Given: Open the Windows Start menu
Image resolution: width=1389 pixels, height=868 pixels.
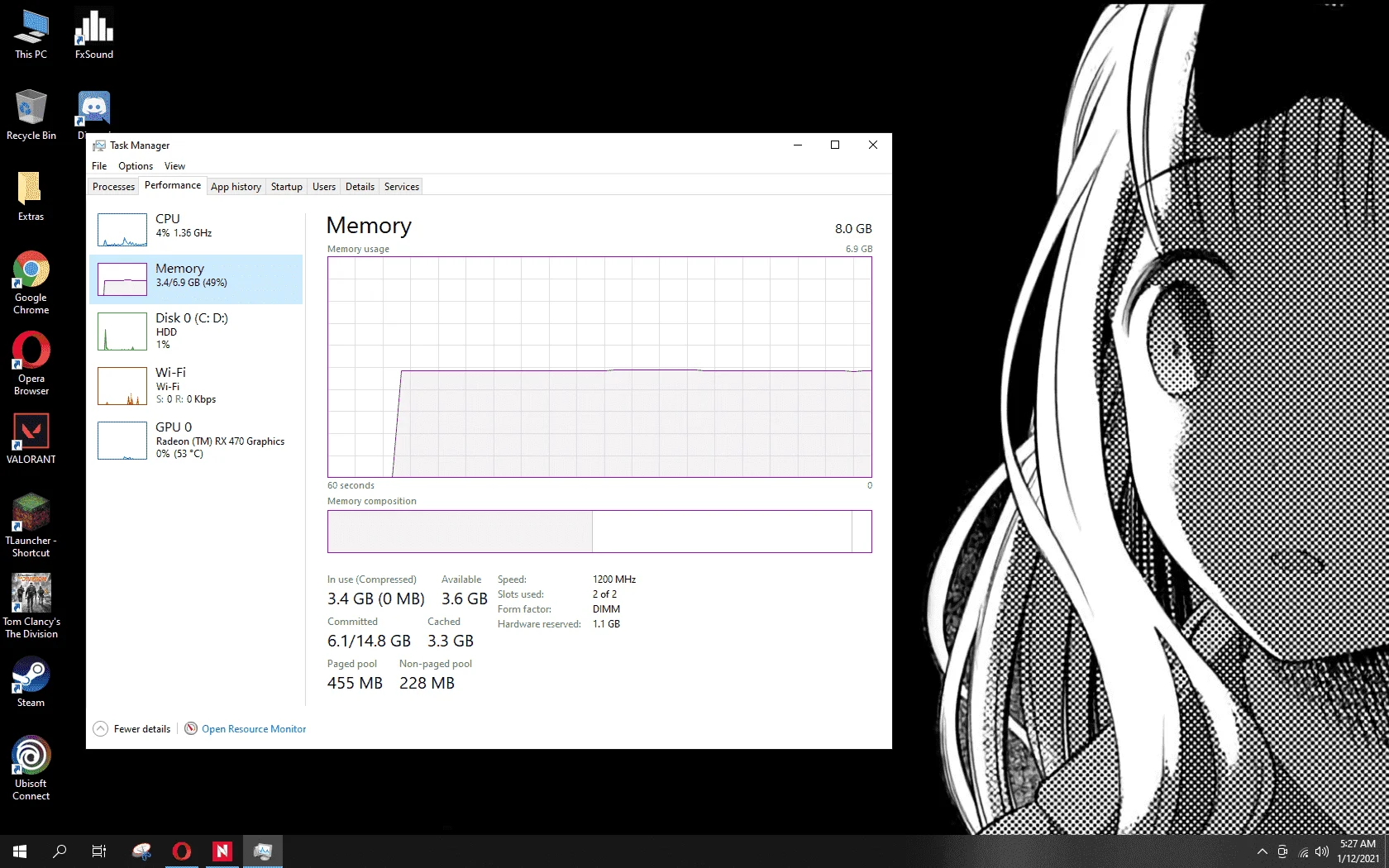Looking at the screenshot, I should [x=20, y=851].
